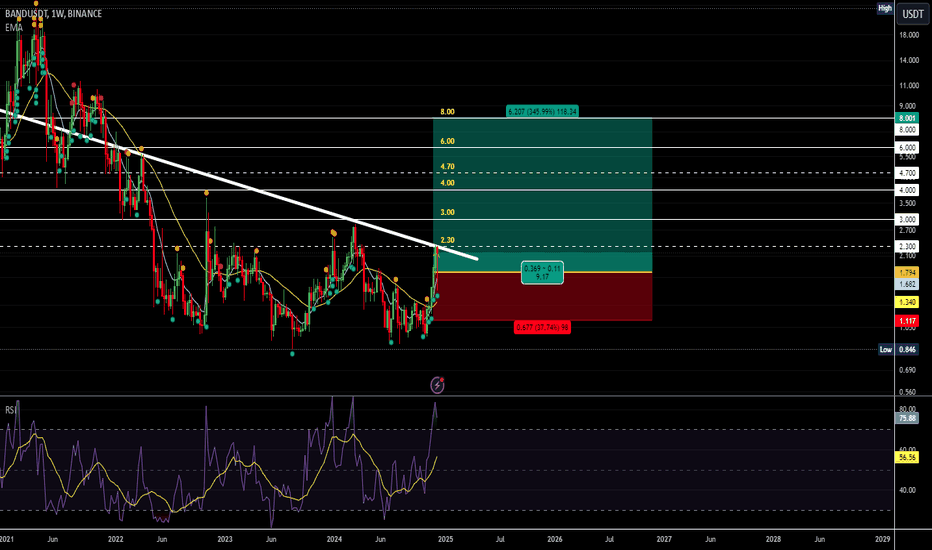Click the 2028 label on time axis
Viewport: 932px width, 550px height.
pos(773,539)
